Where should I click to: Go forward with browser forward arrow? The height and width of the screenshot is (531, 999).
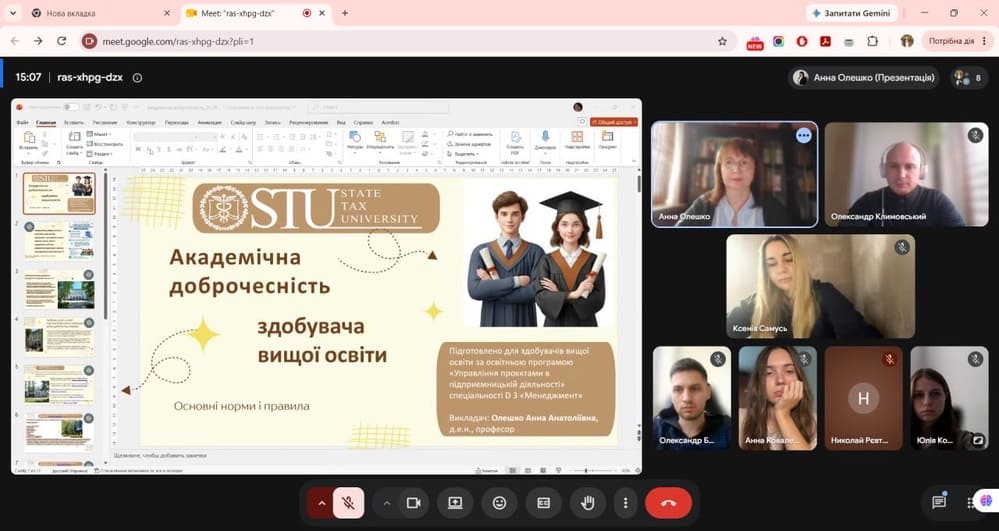(x=38, y=41)
